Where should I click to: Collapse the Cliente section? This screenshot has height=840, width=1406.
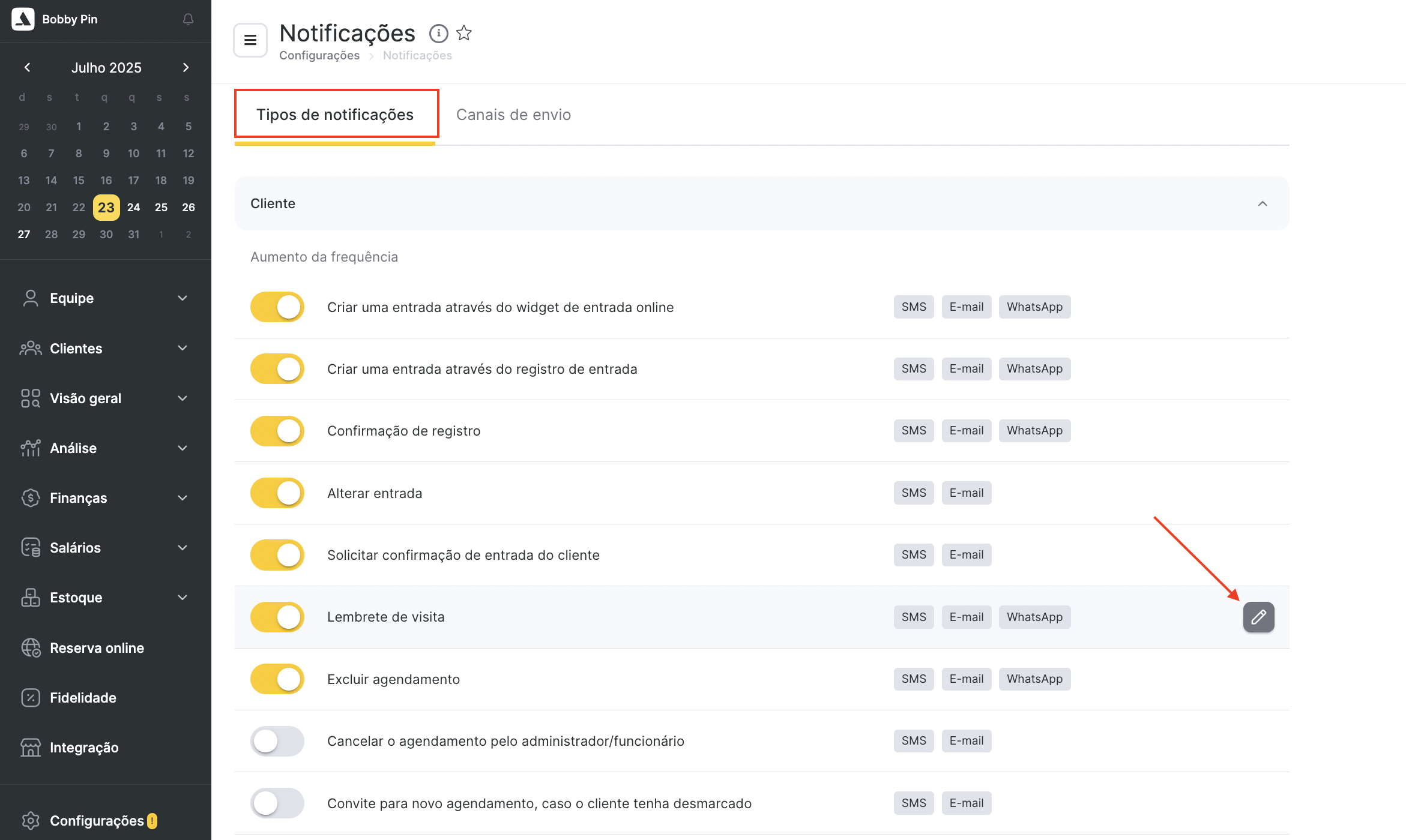click(x=1263, y=203)
